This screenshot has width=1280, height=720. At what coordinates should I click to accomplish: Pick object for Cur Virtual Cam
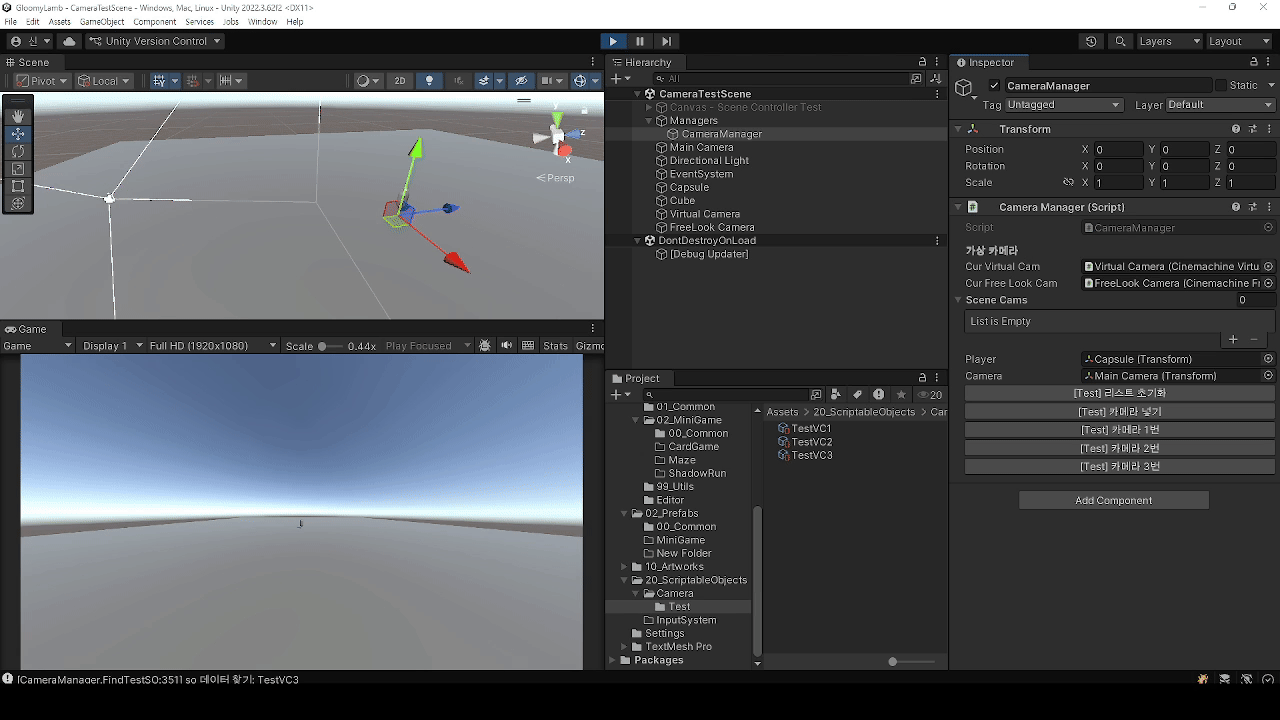click(1268, 267)
